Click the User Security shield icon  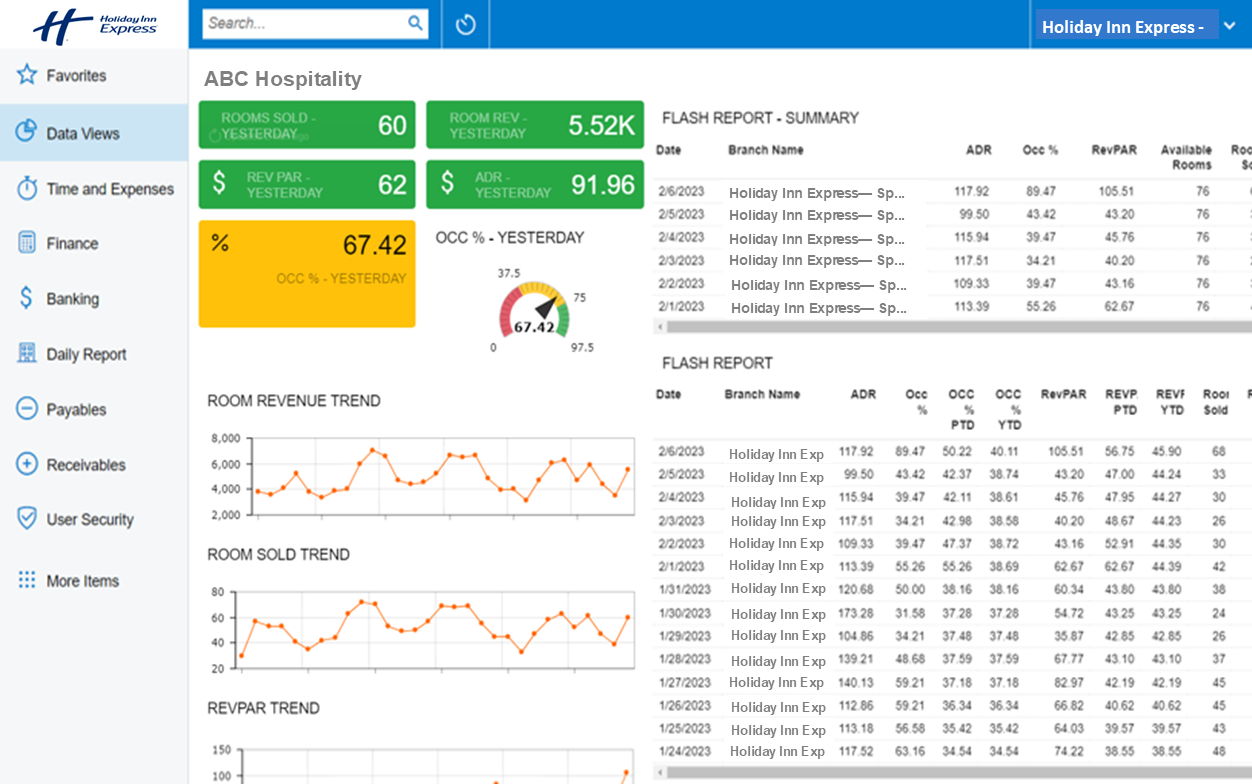27,519
